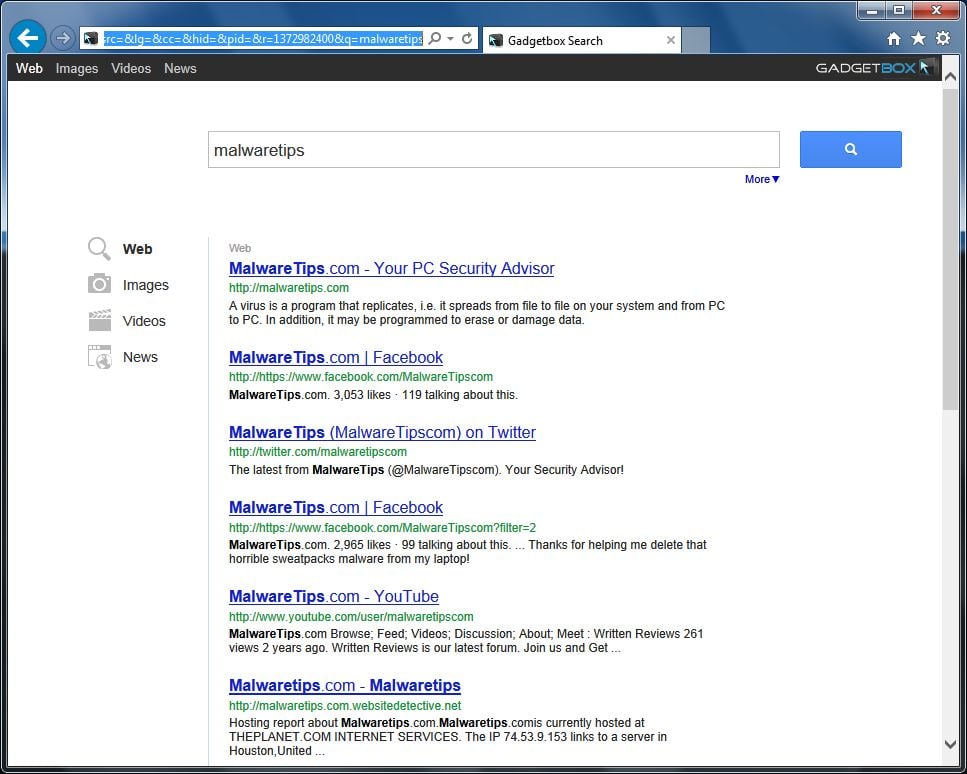Open Favorites star icon

click(918, 39)
